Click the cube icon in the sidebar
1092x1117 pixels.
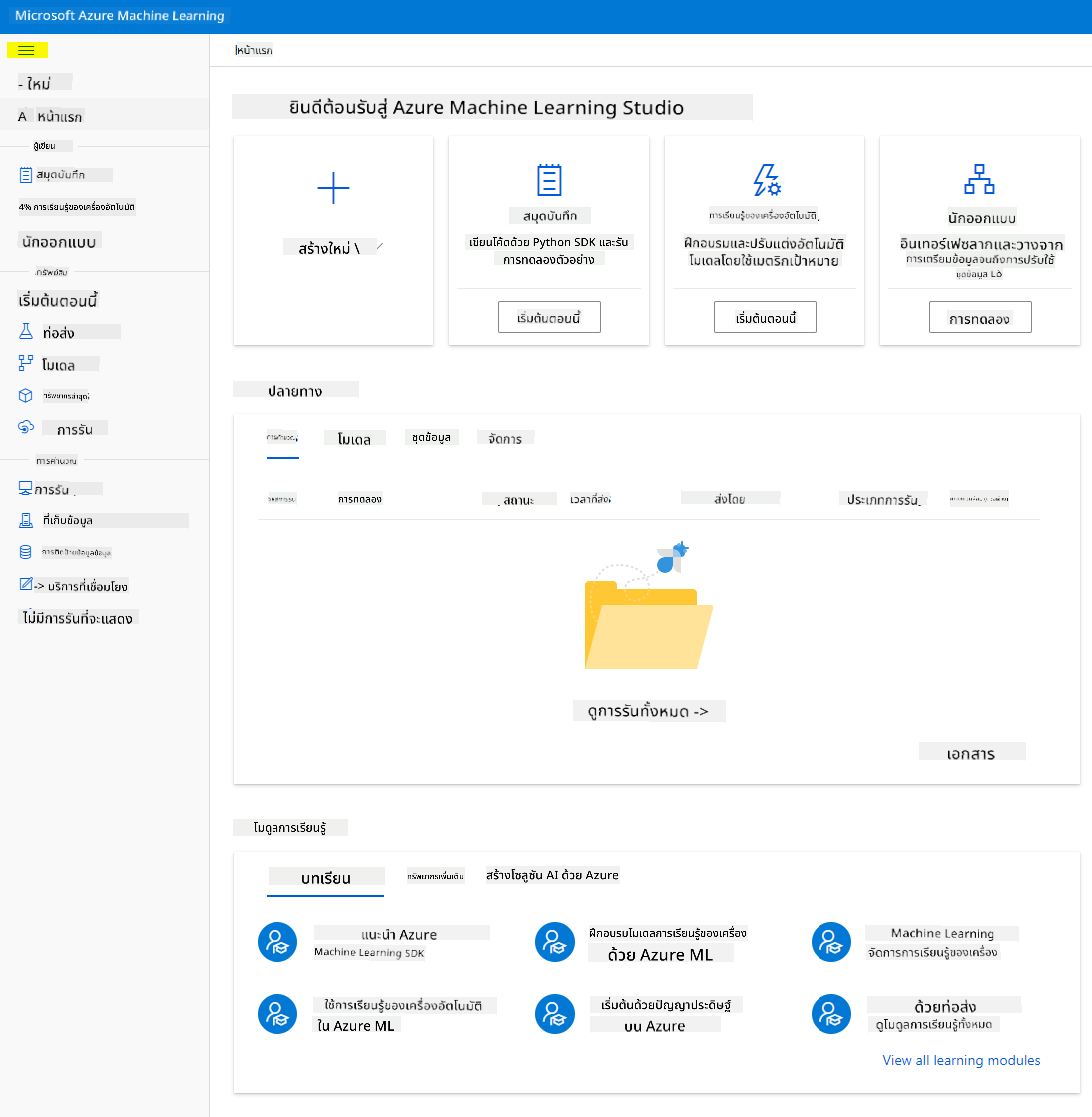pyautogui.click(x=26, y=395)
